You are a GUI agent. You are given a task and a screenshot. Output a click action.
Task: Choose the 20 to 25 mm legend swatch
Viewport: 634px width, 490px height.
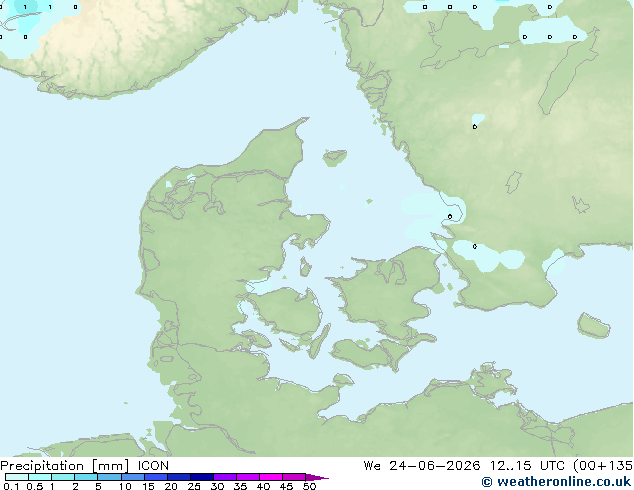pos(179,477)
